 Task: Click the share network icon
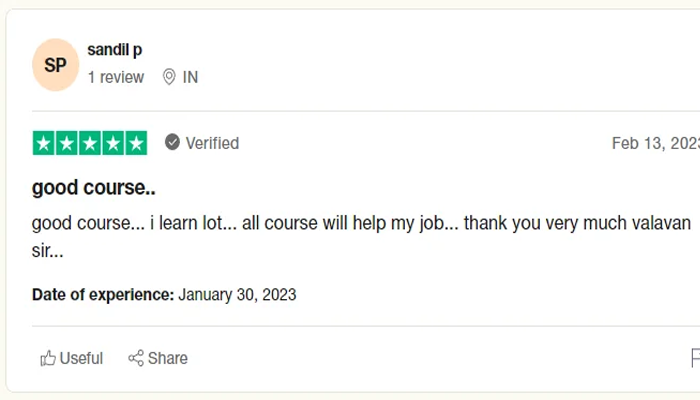point(136,358)
